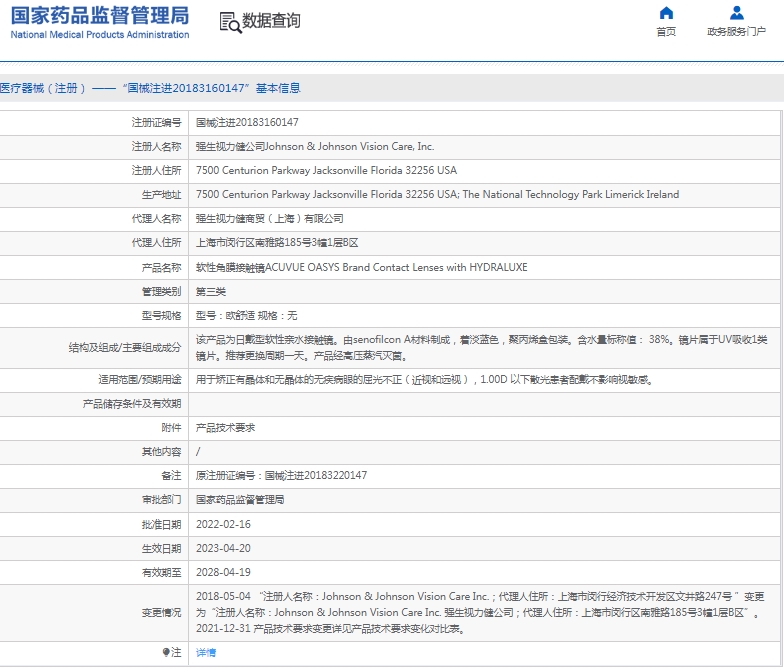Click the 产品技术要求 attachment value
Viewport: 784px width, 670px height.
point(226,428)
